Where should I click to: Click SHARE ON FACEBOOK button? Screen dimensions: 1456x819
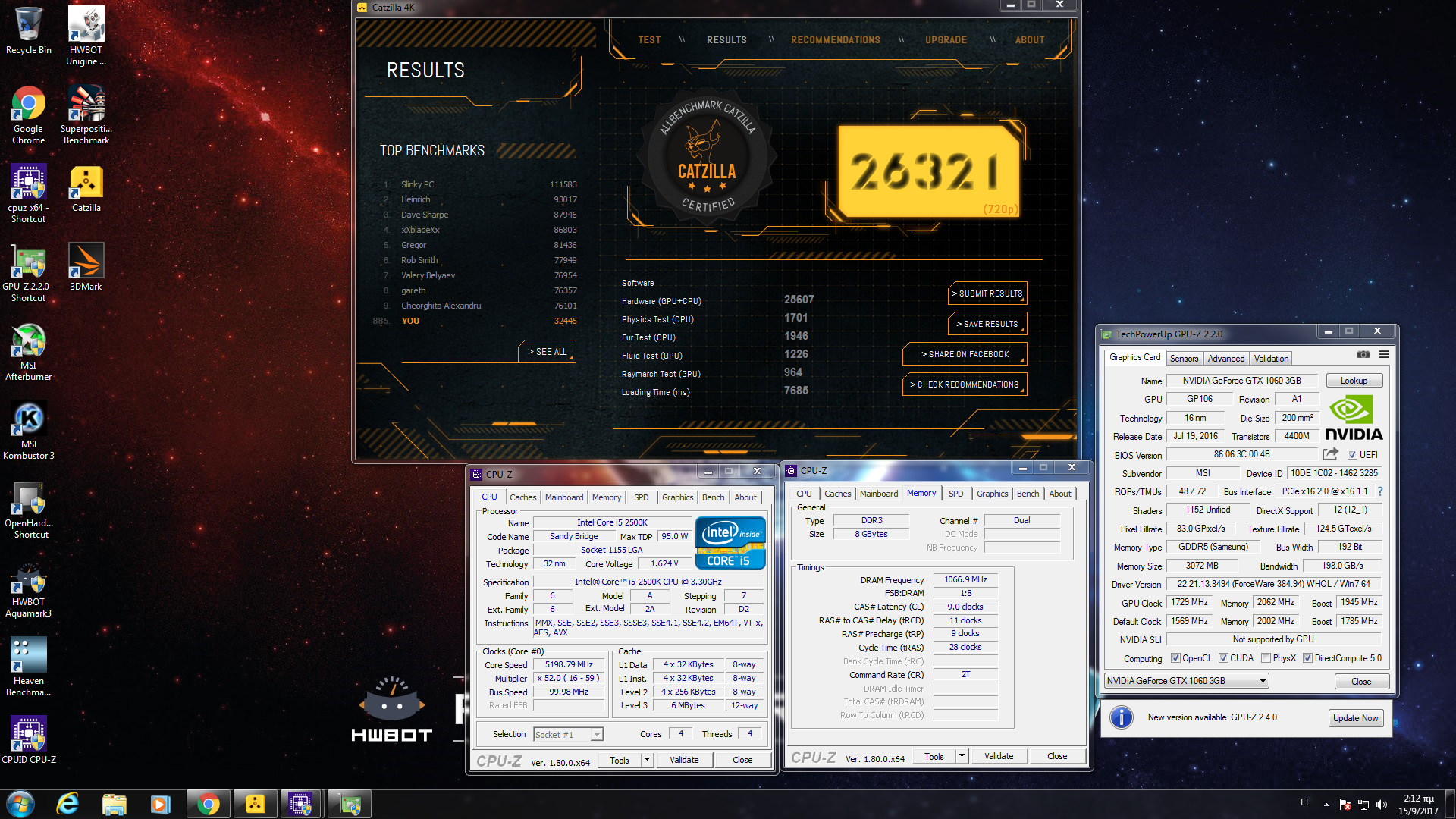click(965, 354)
